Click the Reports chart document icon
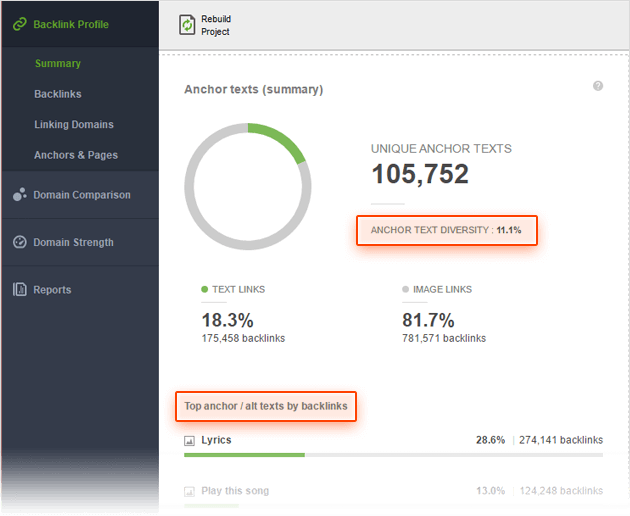630x516 pixels. click(x=19, y=290)
